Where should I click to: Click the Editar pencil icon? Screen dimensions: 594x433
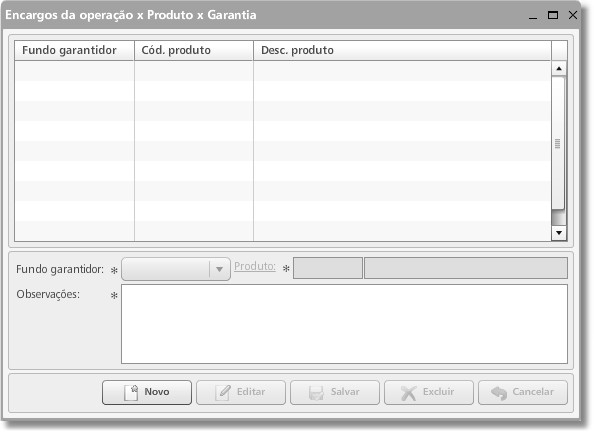tap(223, 392)
